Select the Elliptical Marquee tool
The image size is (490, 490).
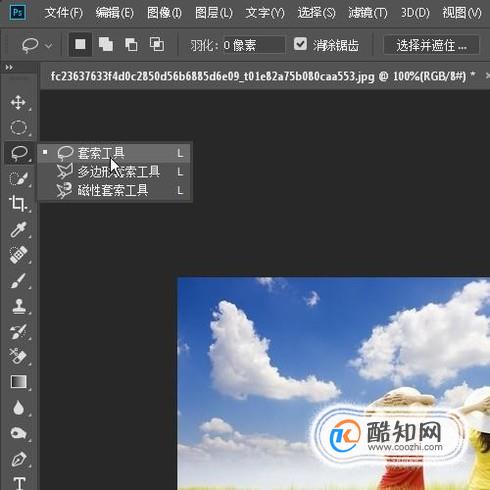[18, 127]
